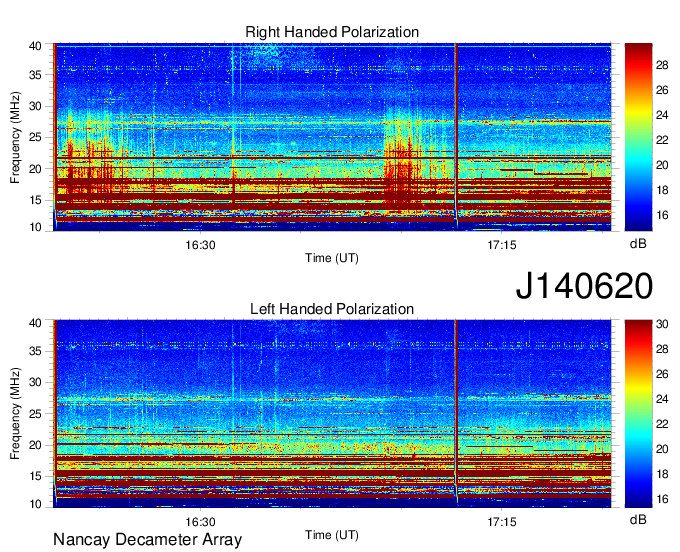Click the left-handed polarization spectrogram
Image resolution: width=680 pixels, height=552 pixels.
[332, 414]
